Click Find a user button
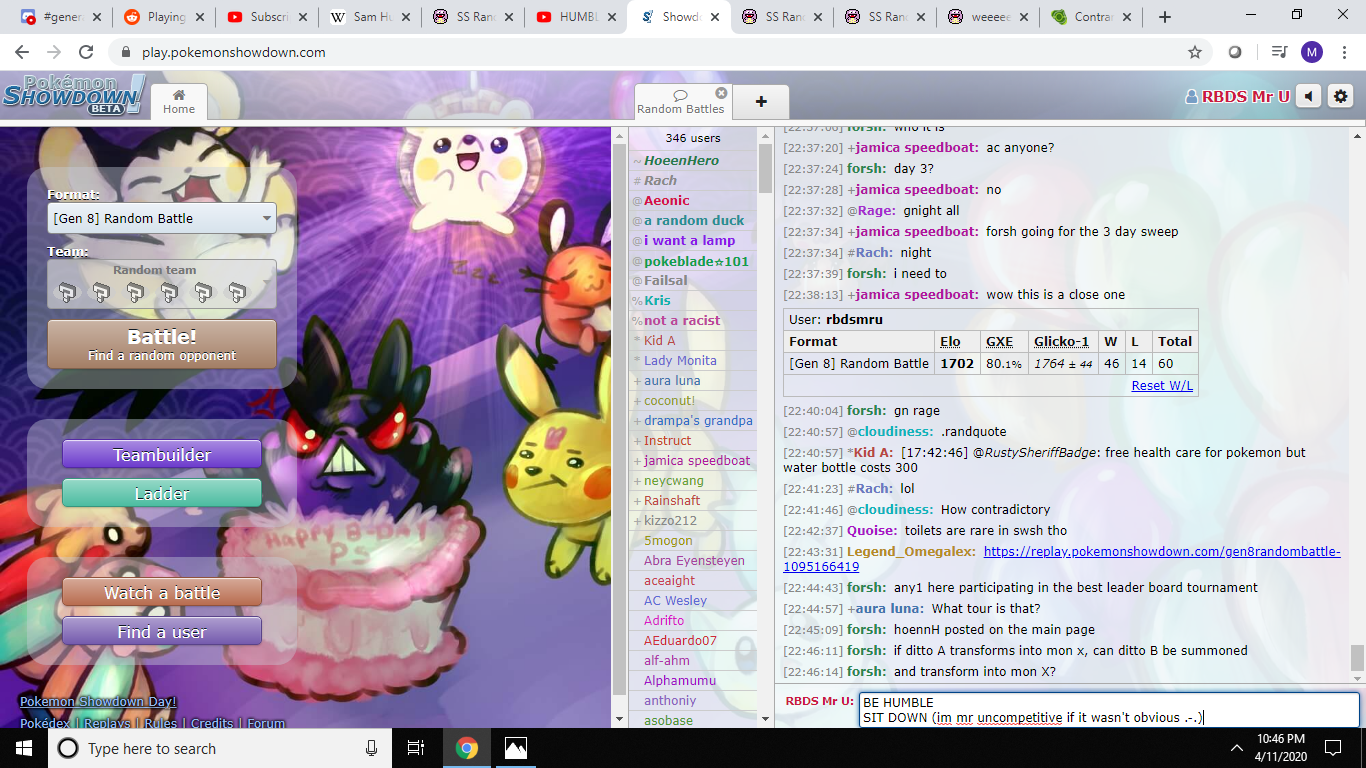1366x768 pixels. 162,632
